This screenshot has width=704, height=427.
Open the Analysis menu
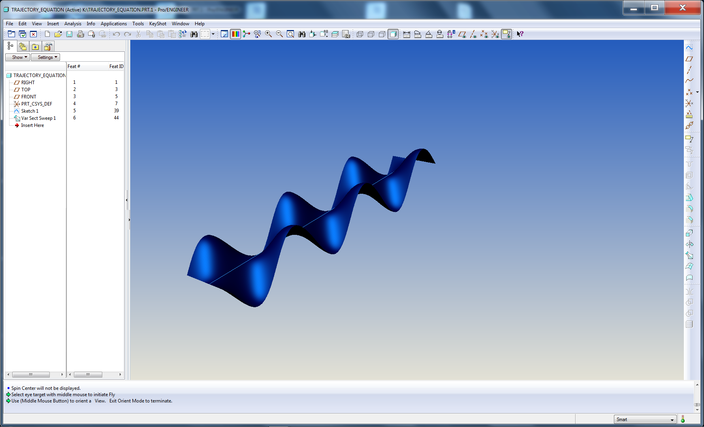point(73,24)
